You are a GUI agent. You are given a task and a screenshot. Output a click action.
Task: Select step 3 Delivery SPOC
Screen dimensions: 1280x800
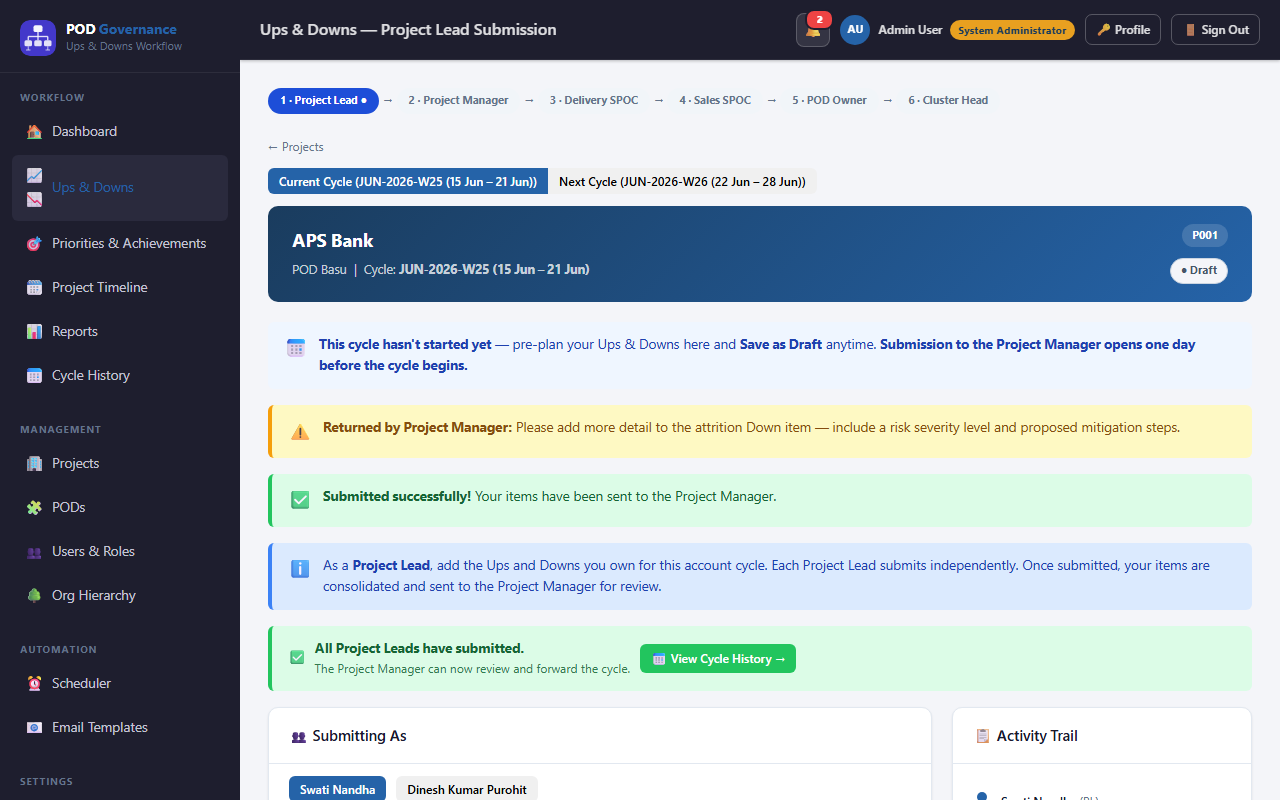(594, 101)
